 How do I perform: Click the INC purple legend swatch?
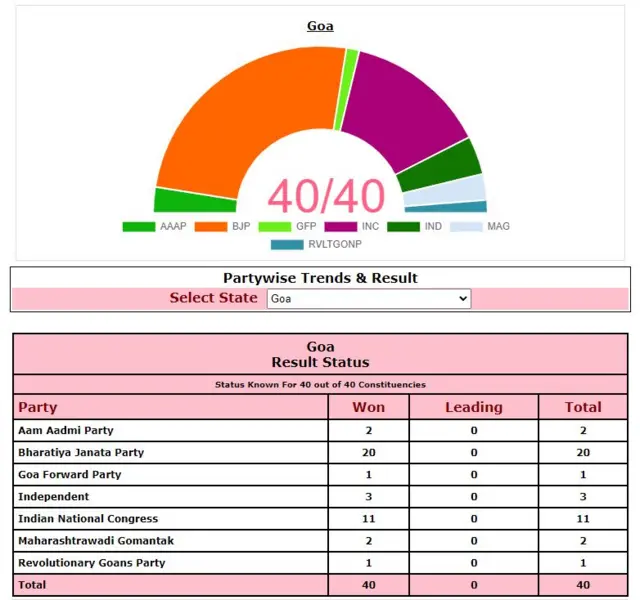(340, 227)
